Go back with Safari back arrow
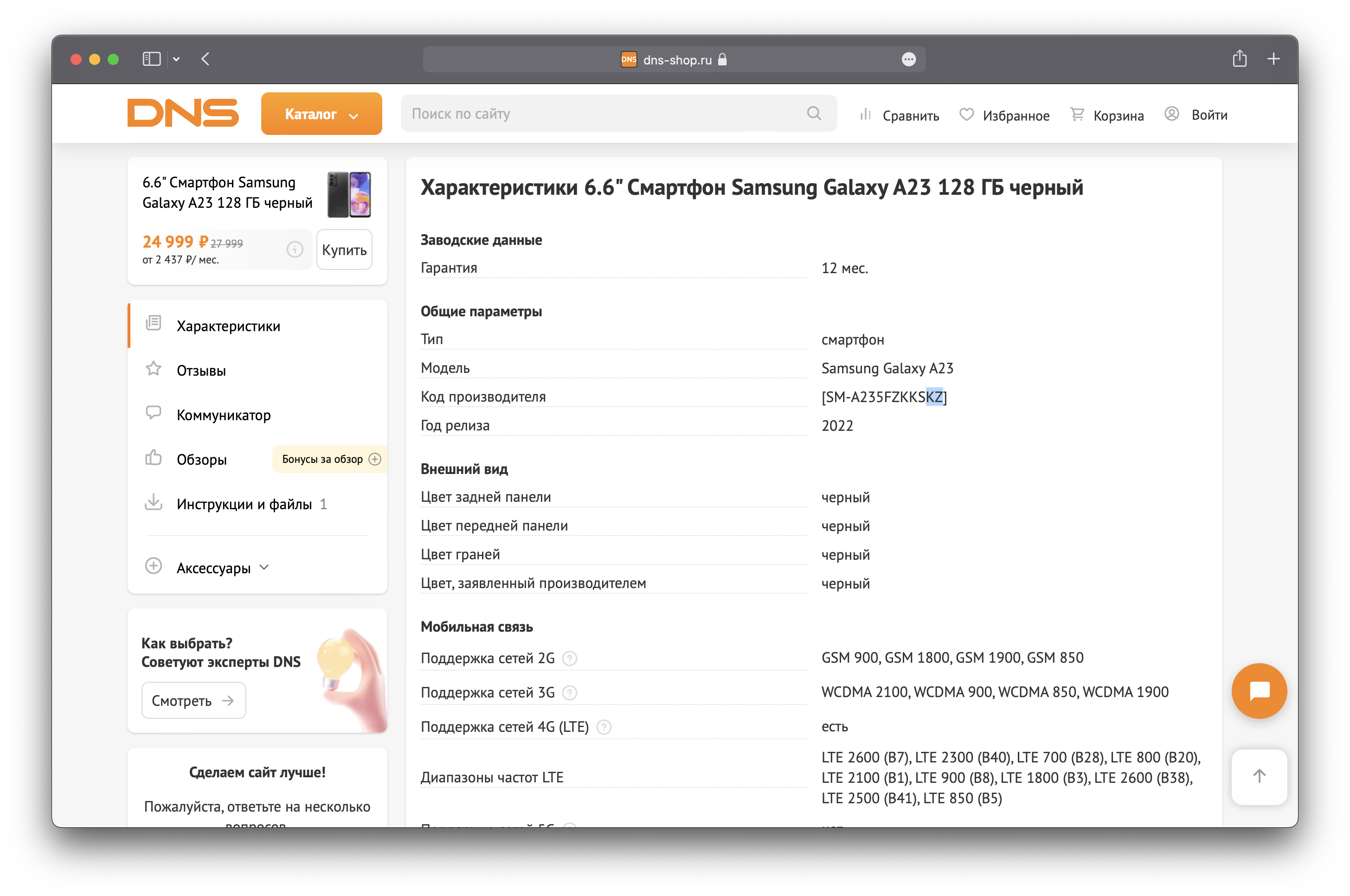1350x896 pixels. 206,59
